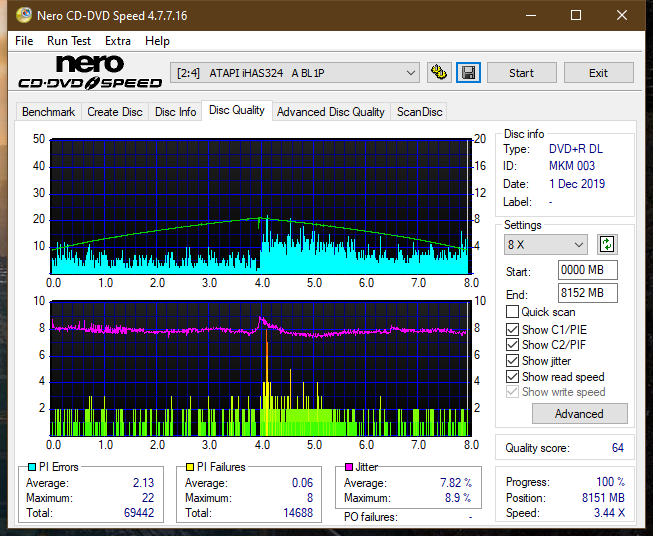Screen dimensions: 653x536
Task: Click the cyan PI Errors legend swatch
Action: pos(32,467)
